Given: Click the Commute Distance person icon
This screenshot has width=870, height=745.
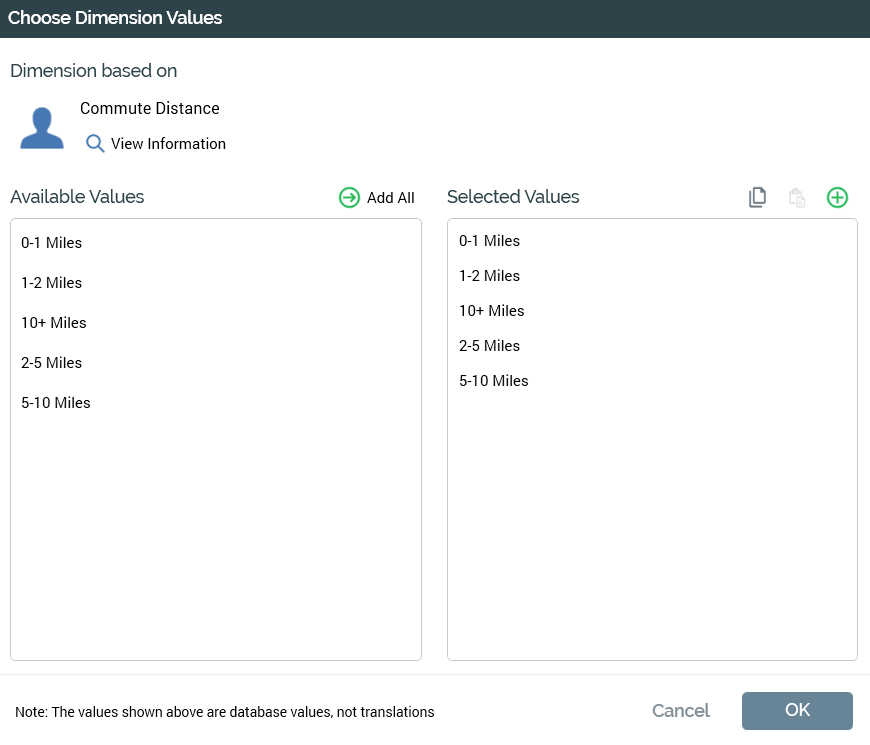Looking at the screenshot, I should pyautogui.click(x=42, y=128).
